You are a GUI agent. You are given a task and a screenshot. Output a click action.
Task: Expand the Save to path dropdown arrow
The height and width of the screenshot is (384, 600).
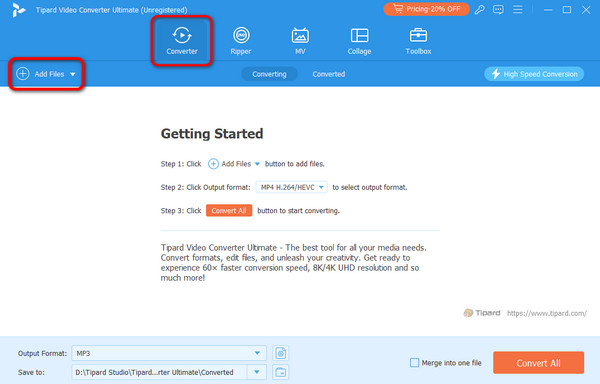[x=257, y=372]
